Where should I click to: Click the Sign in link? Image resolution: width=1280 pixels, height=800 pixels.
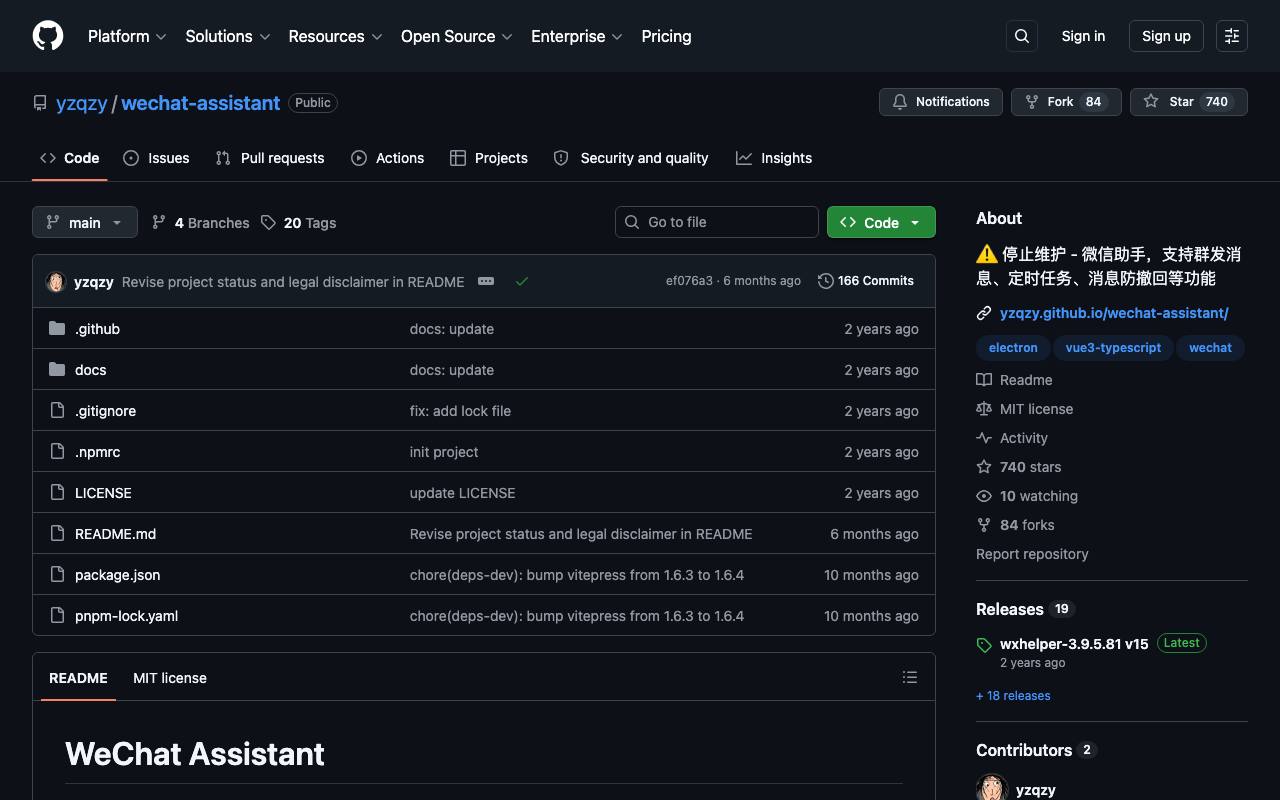point(1083,36)
